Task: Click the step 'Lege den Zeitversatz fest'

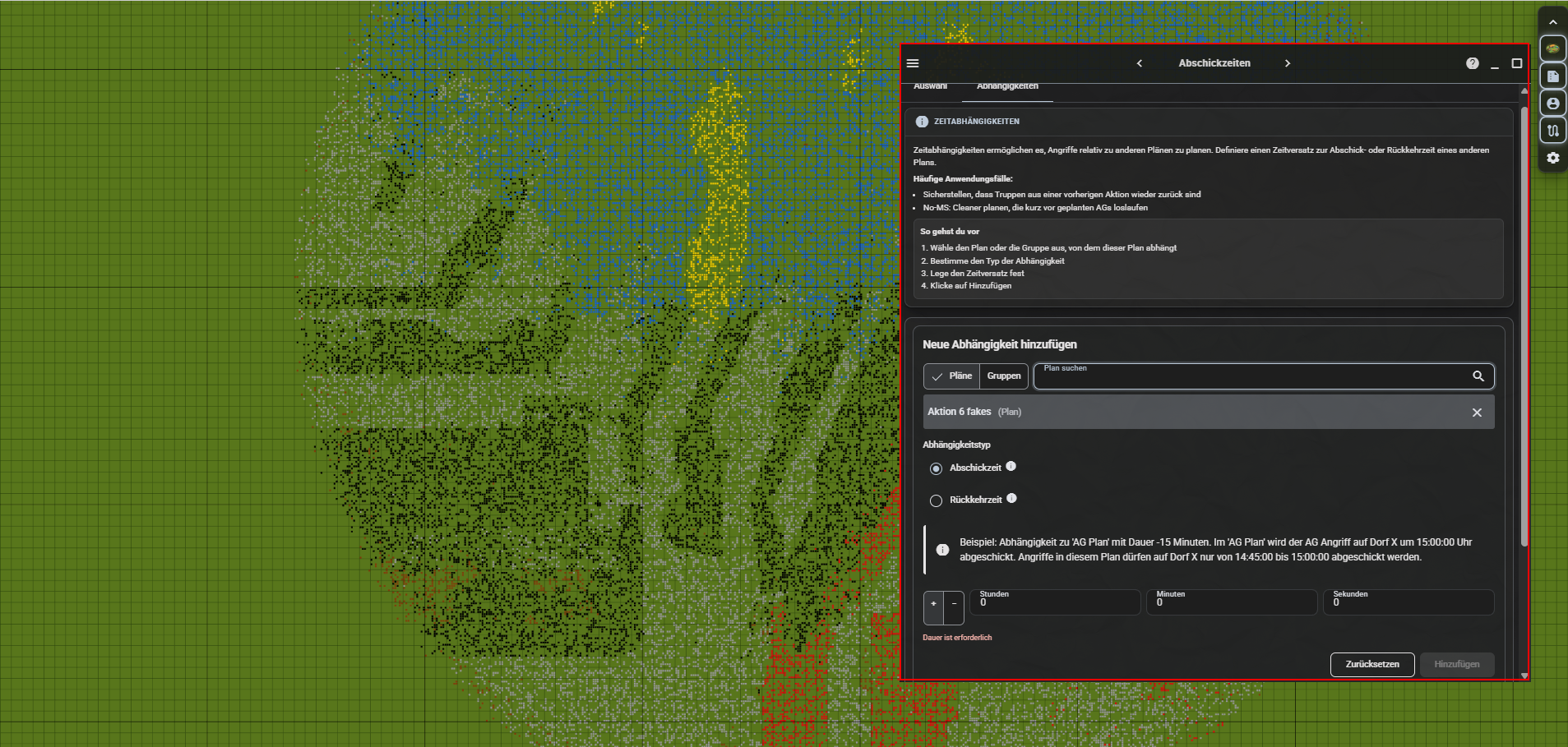Action: pos(978,274)
